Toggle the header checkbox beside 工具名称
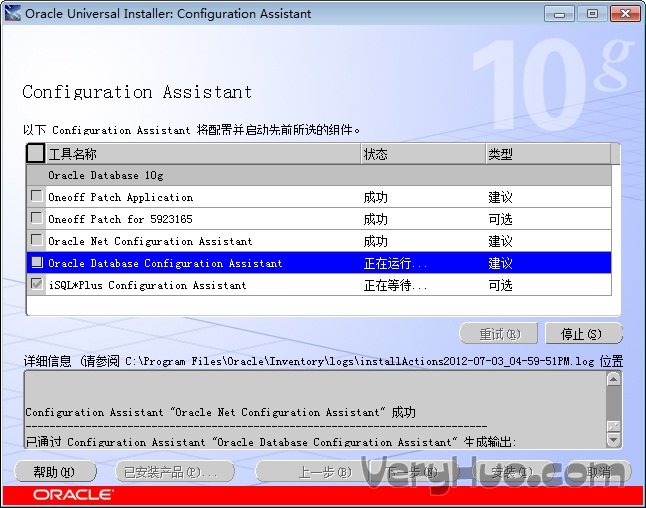Screen dimensions: 646x508 pyautogui.click(x=35, y=153)
